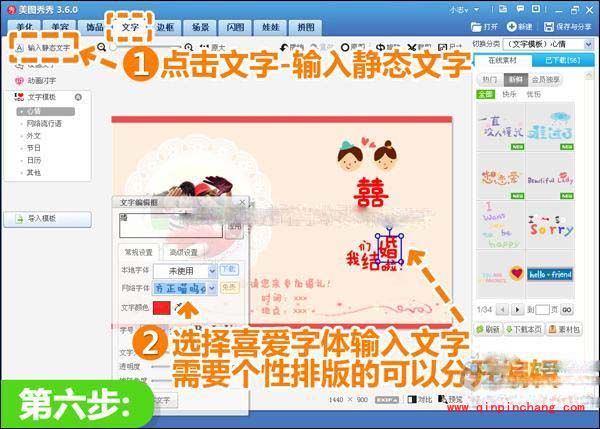This screenshot has width=600, height=429.
Task: Open the 娃娃 tab
Action: pyautogui.click(x=271, y=27)
